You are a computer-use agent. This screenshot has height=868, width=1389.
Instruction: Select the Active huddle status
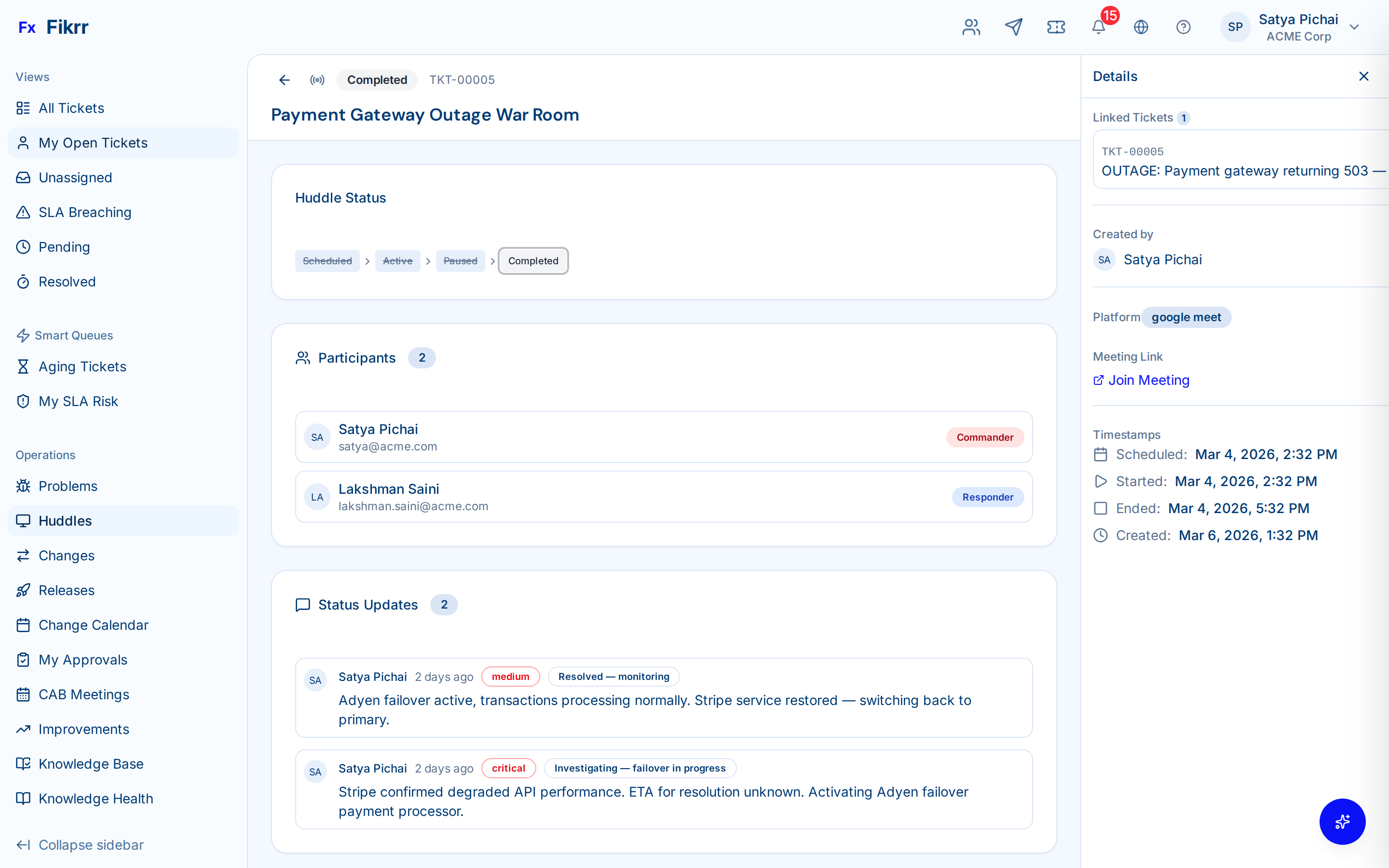[x=397, y=260]
